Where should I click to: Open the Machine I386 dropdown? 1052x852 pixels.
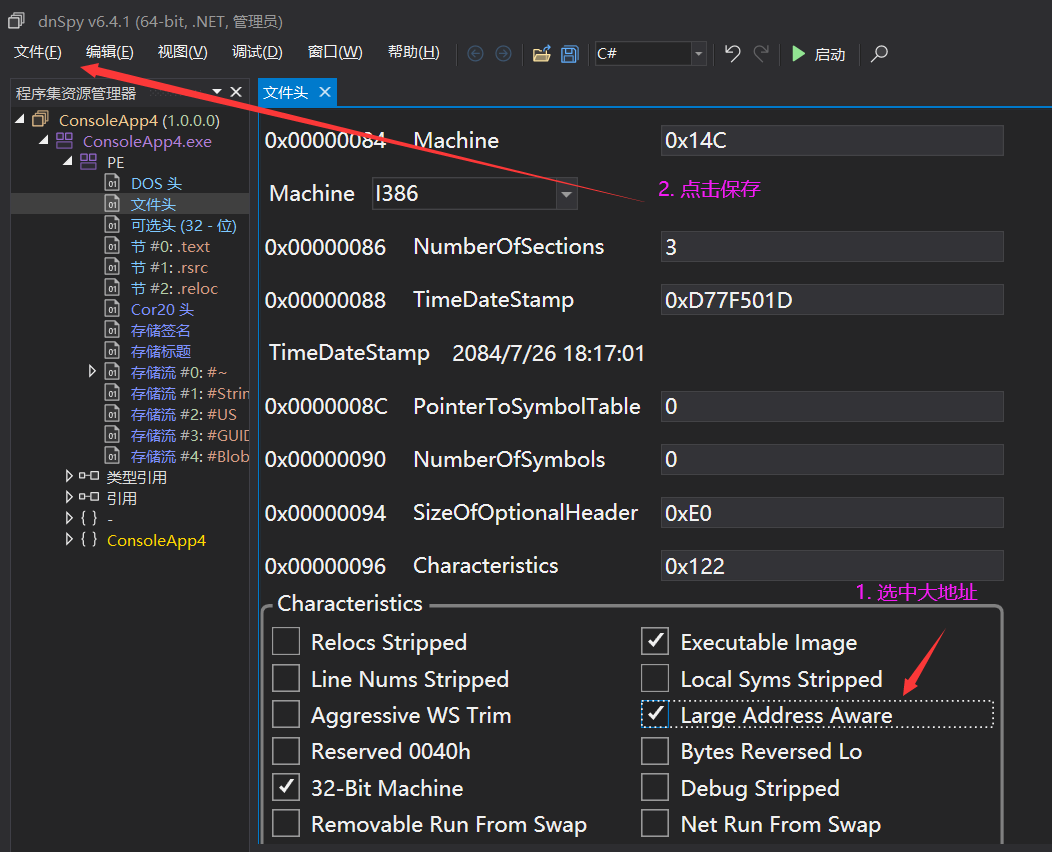[567, 194]
